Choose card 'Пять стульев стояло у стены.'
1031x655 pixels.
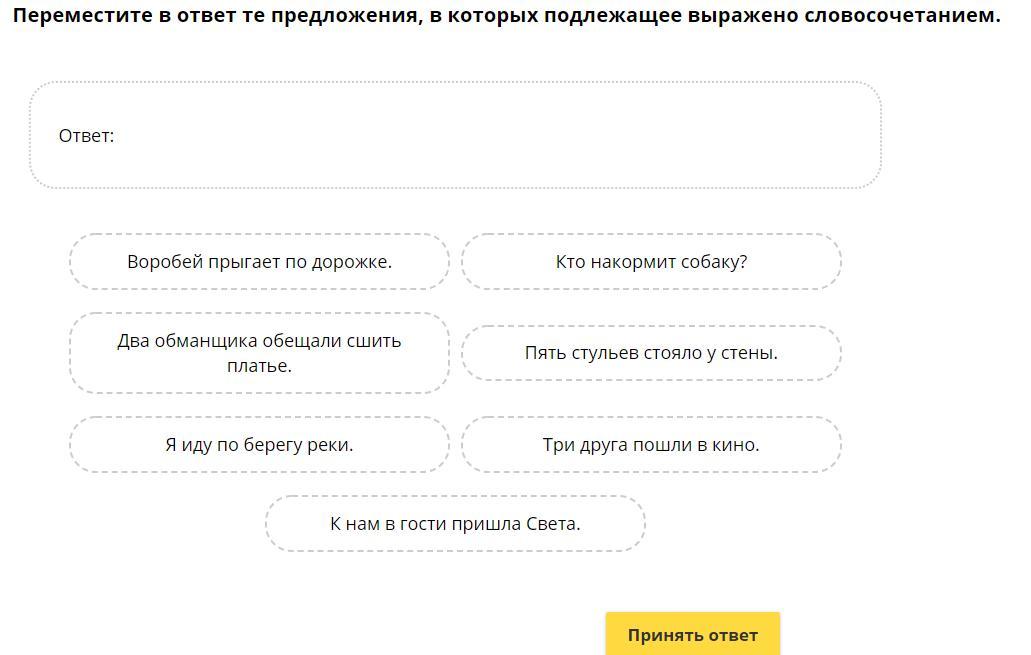tap(651, 353)
